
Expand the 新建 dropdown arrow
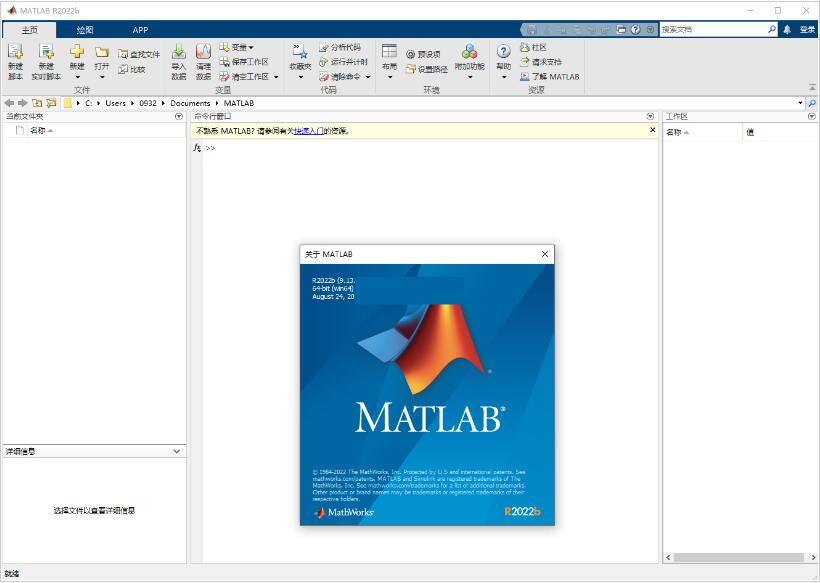77,77
